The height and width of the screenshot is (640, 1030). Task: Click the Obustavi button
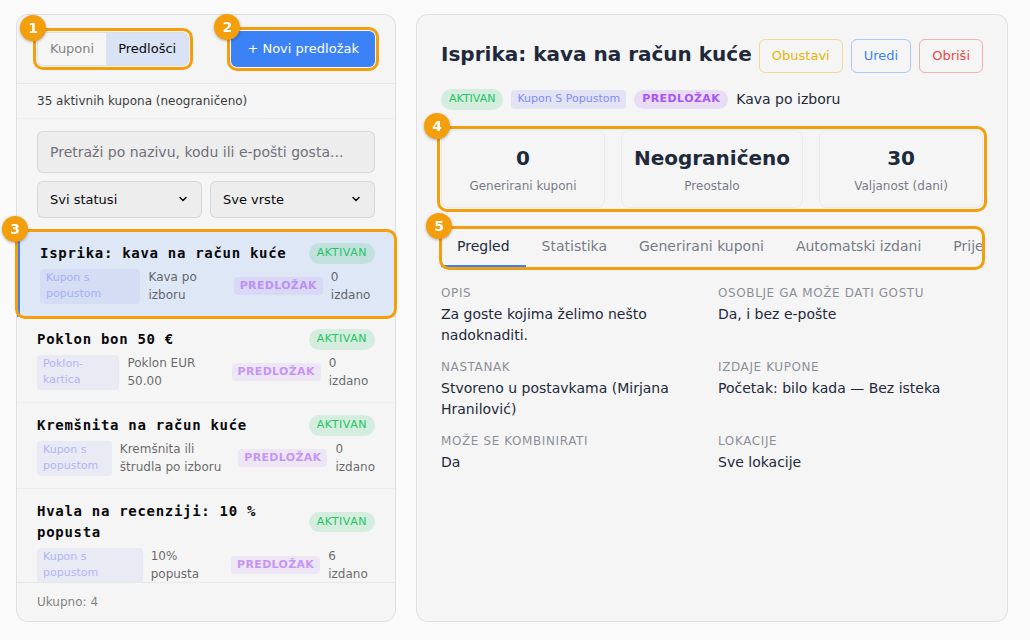pyautogui.click(x=800, y=56)
